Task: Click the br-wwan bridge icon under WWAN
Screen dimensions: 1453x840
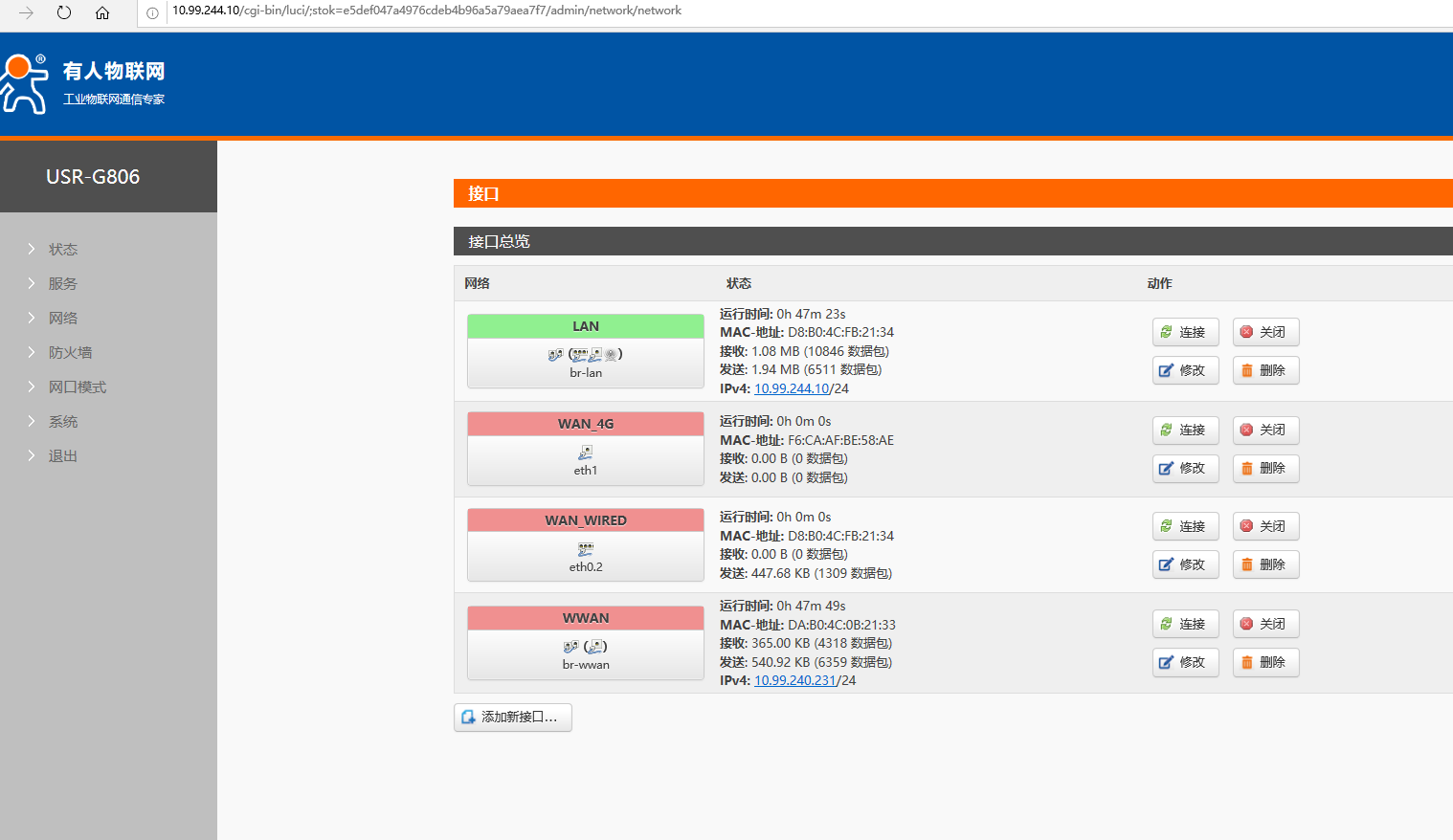Action: [570, 647]
